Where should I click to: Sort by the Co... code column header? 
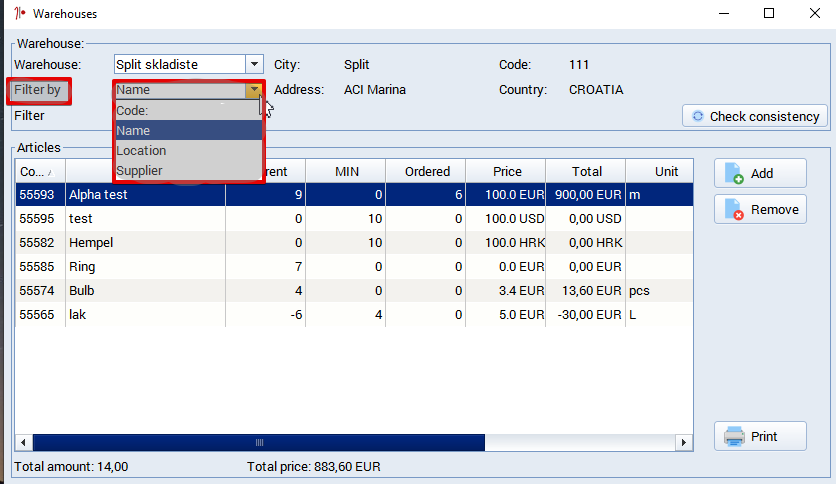coord(40,172)
